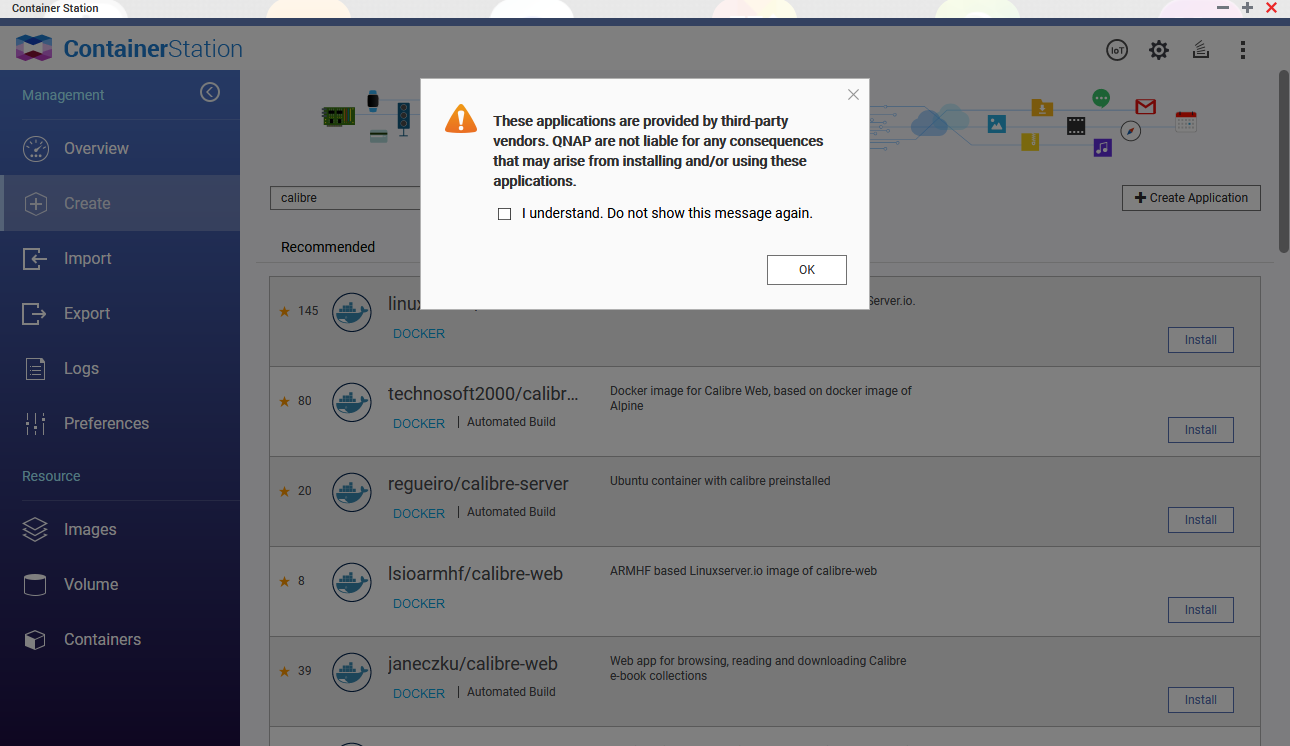This screenshot has height=746, width=1290.
Task: Click Create Application button
Action: click(x=1191, y=198)
